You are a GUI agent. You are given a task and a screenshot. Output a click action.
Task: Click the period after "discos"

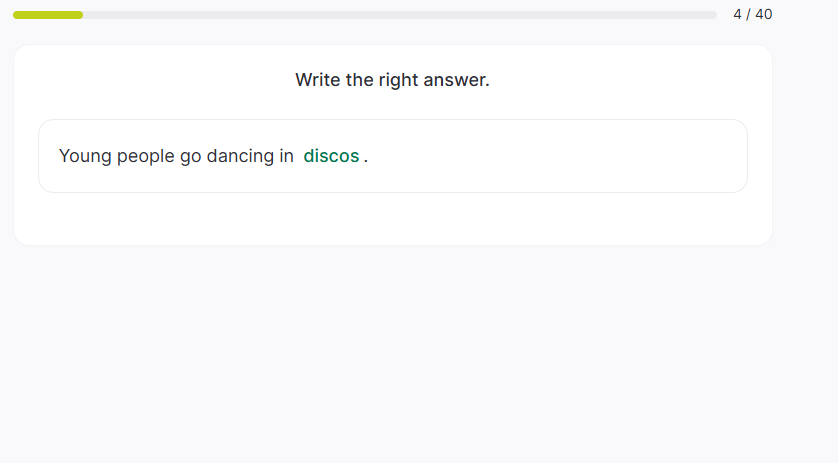pos(366,157)
